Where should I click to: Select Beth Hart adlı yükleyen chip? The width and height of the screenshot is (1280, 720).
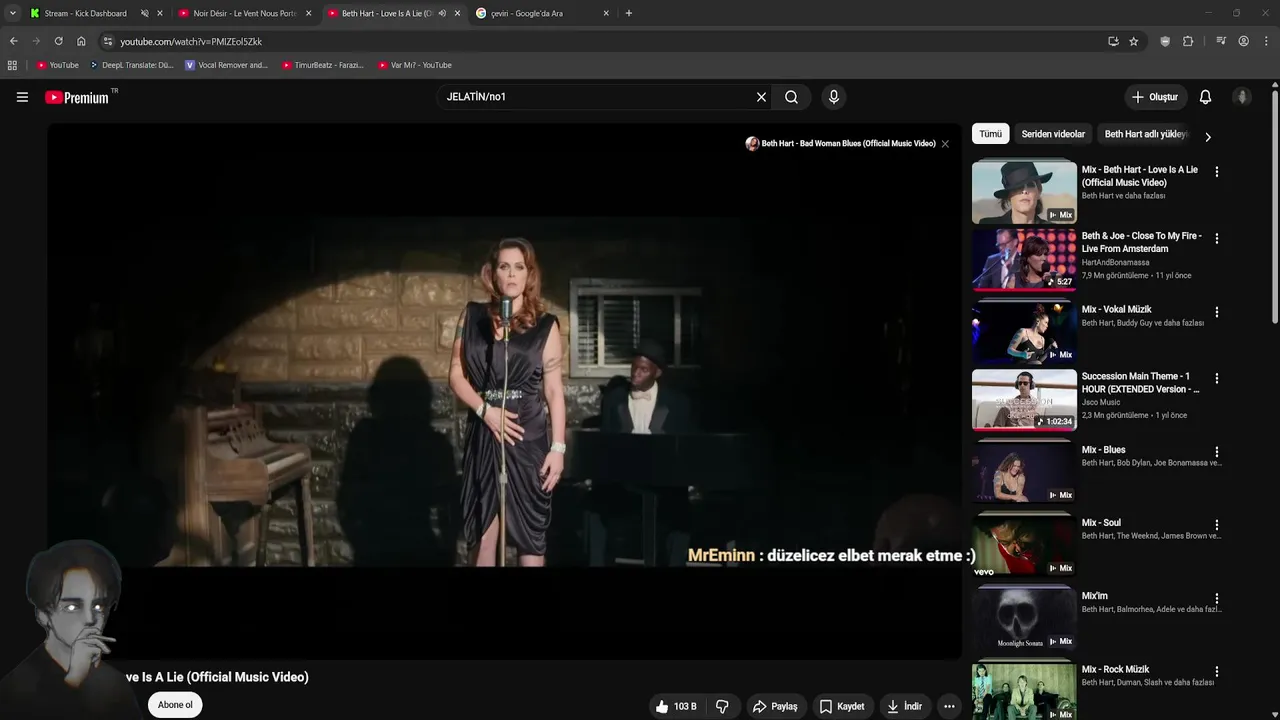click(x=1145, y=134)
